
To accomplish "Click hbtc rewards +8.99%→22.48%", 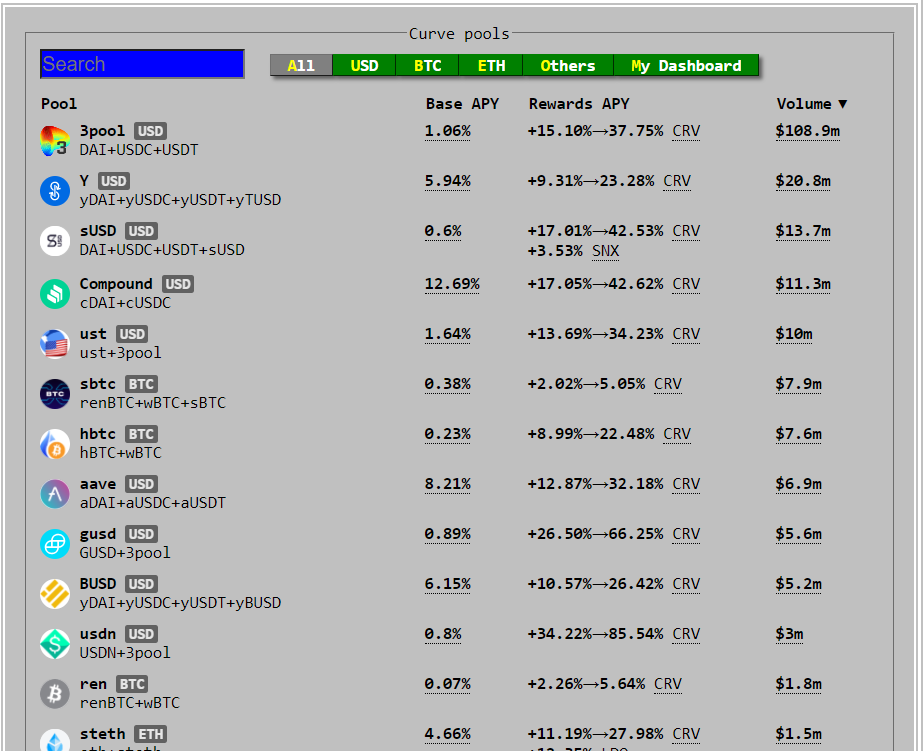I will coord(590,434).
